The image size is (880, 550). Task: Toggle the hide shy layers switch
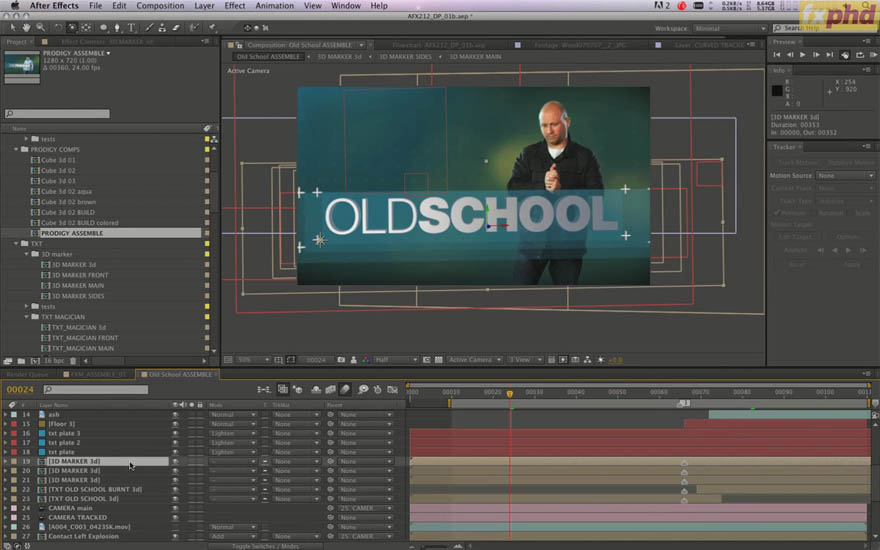pyautogui.click(x=316, y=389)
